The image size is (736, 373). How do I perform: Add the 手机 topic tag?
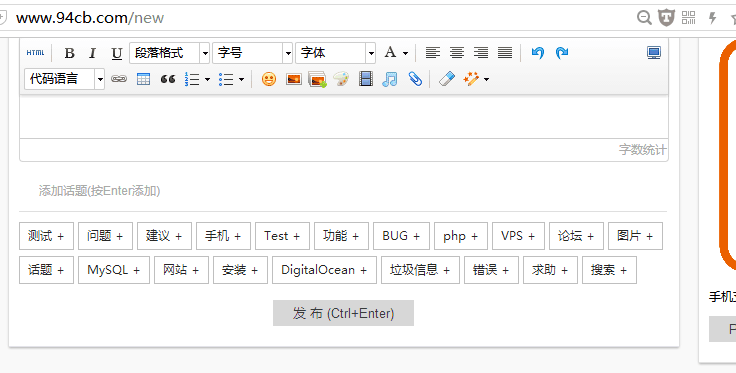[x=223, y=236]
